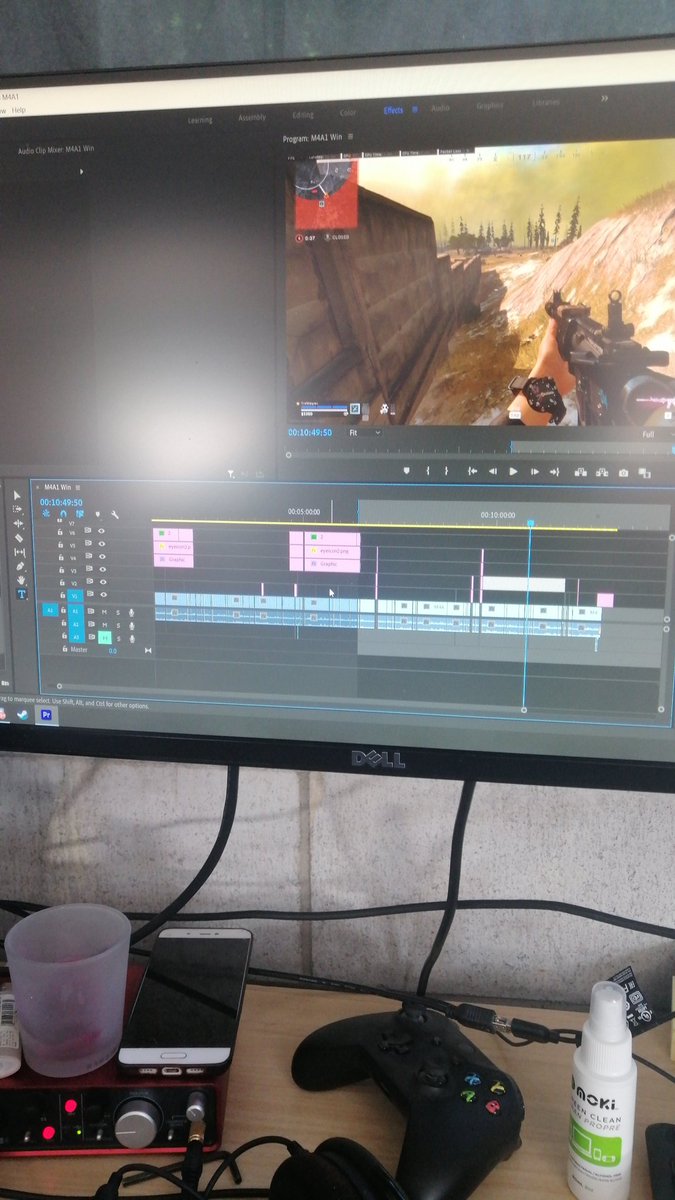Toggle V5 track output eye
This screenshot has height=1200, width=675.
(x=101, y=545)
